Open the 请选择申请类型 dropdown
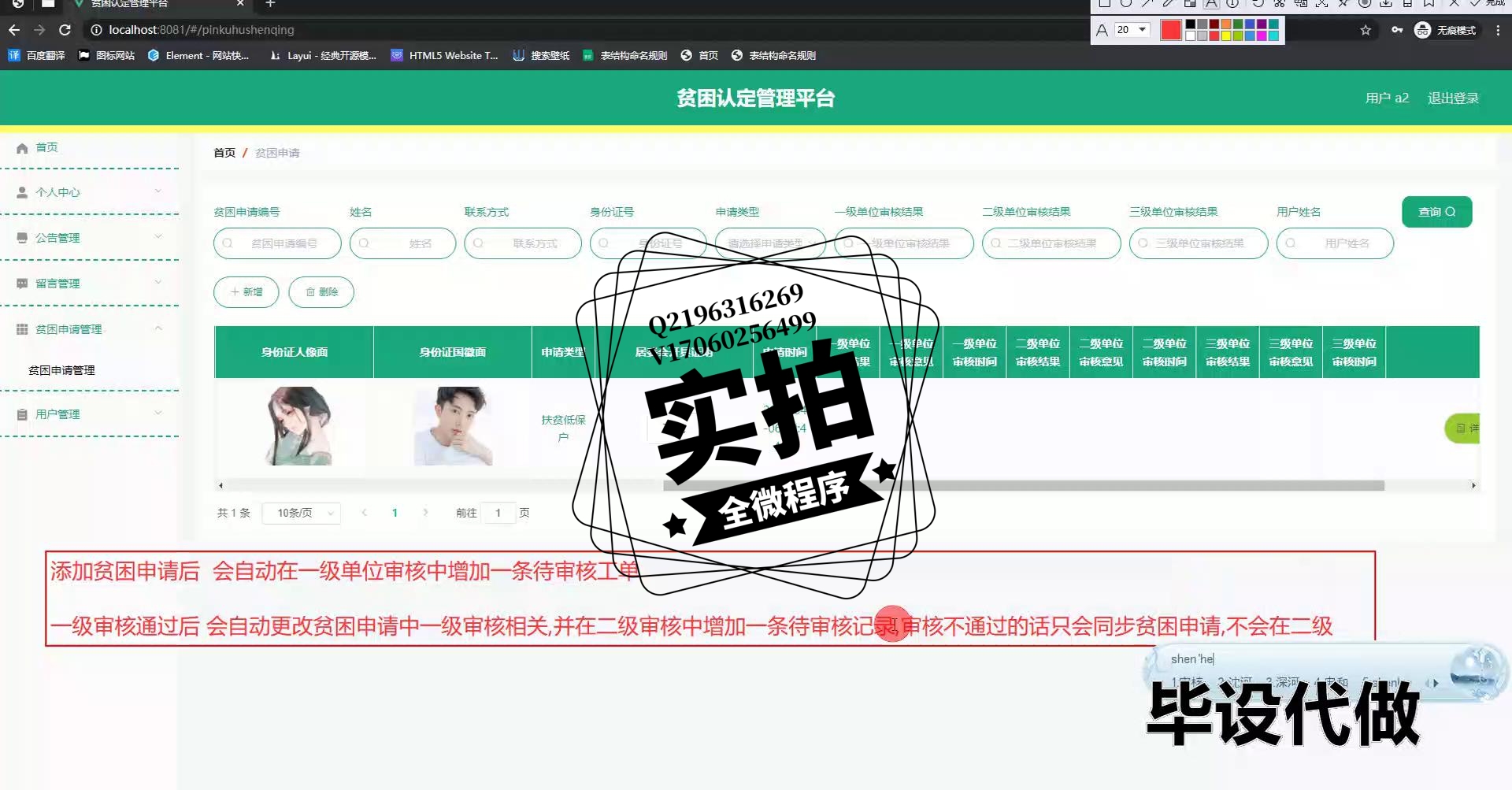 pos(770,243)
